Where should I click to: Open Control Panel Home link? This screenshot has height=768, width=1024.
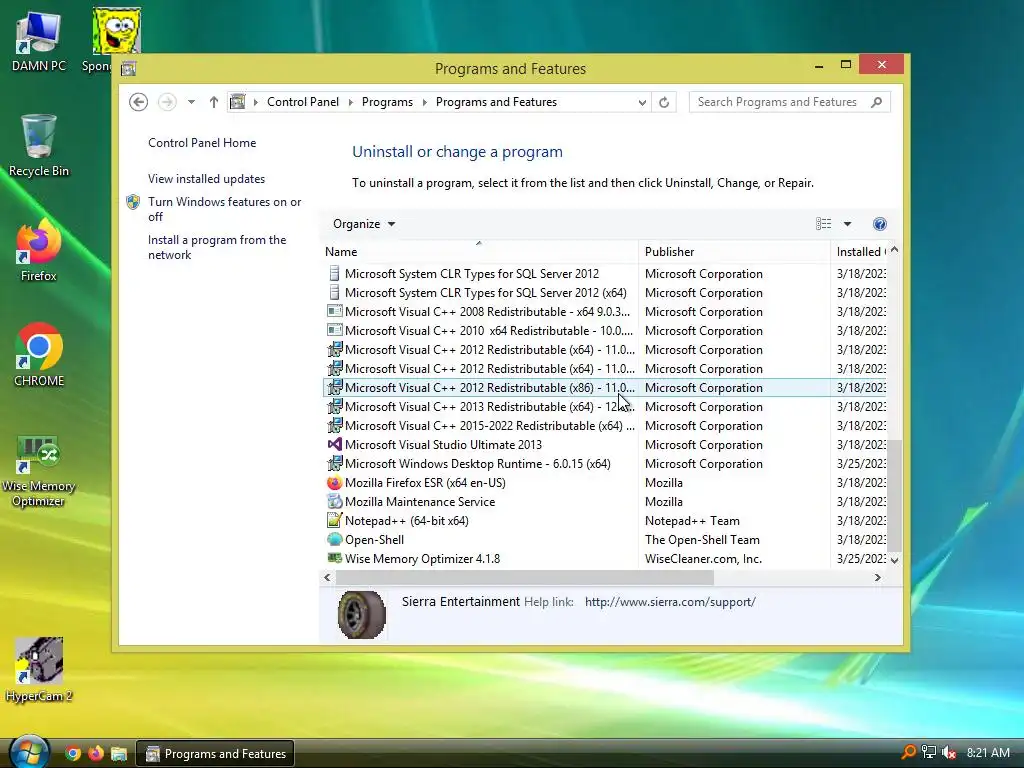(x=202, y=143)
